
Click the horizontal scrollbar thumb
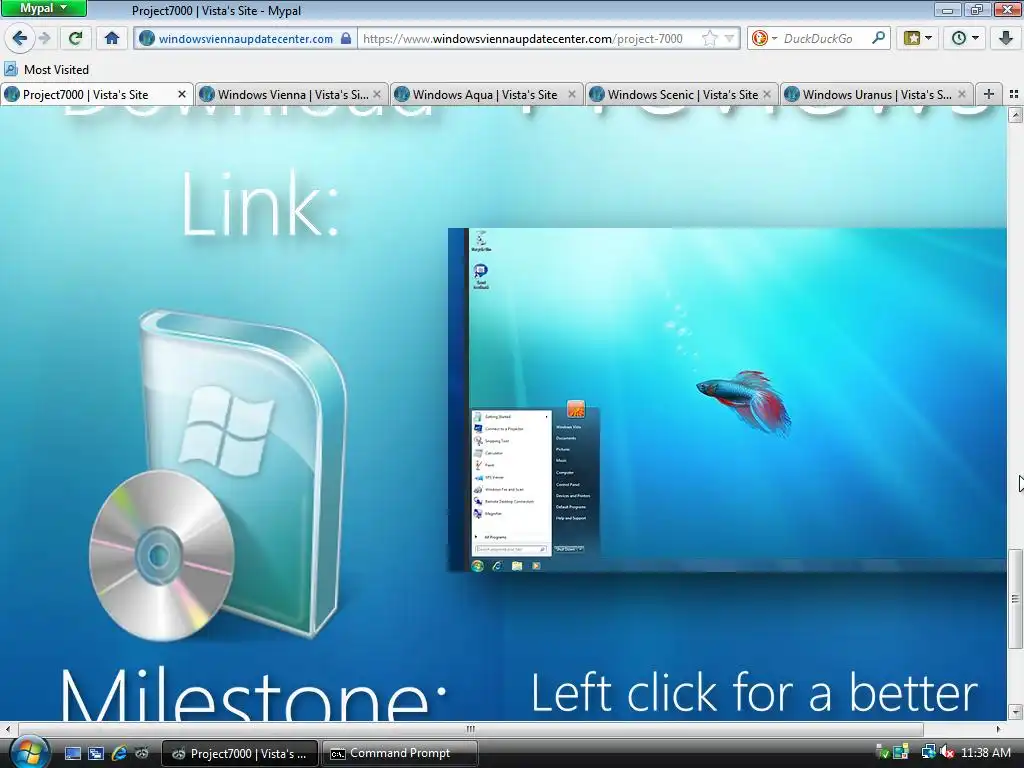pyautogui.click(x=470, y=729)
